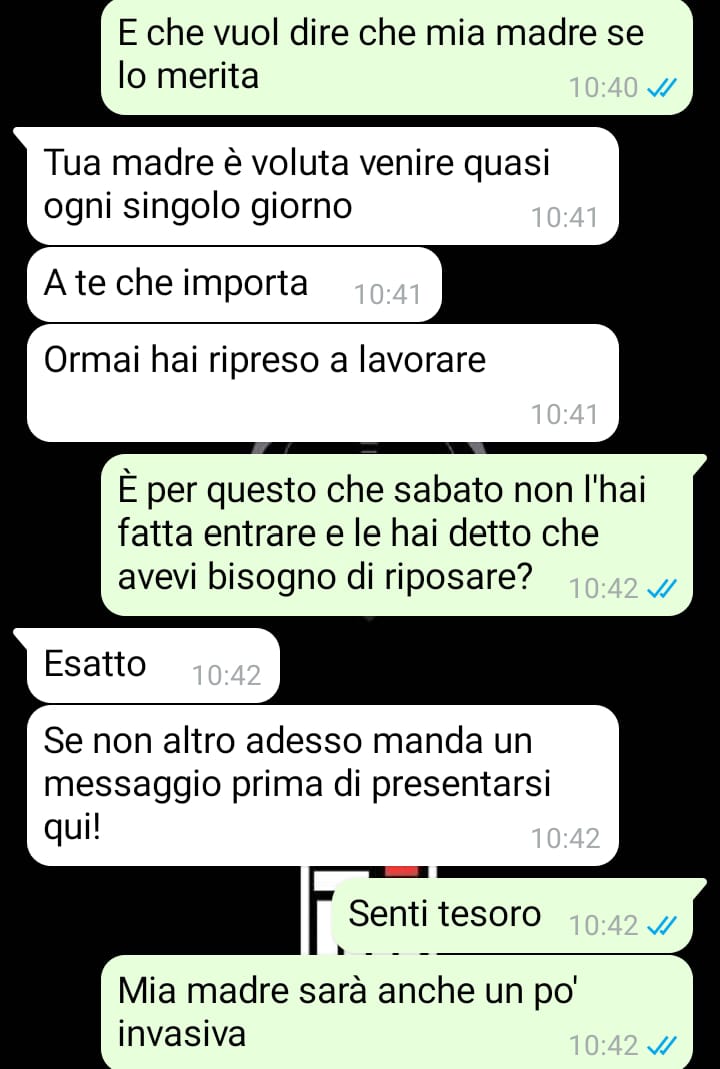The height and width of the screenshot is (1069, 720).
Task: Tap the 10:40 timestamp on the top message
Action: pyautogui.click(x=604, y=88)
